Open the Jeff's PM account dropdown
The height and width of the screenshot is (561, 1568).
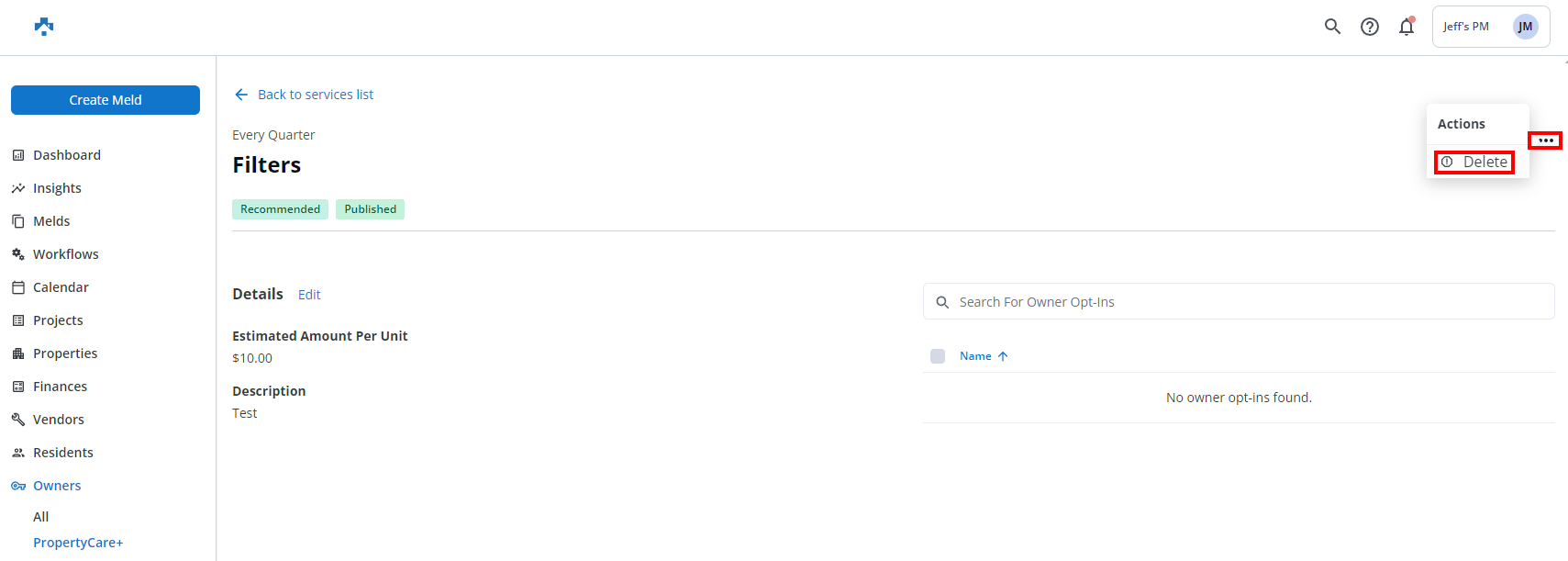(1466, 27)
